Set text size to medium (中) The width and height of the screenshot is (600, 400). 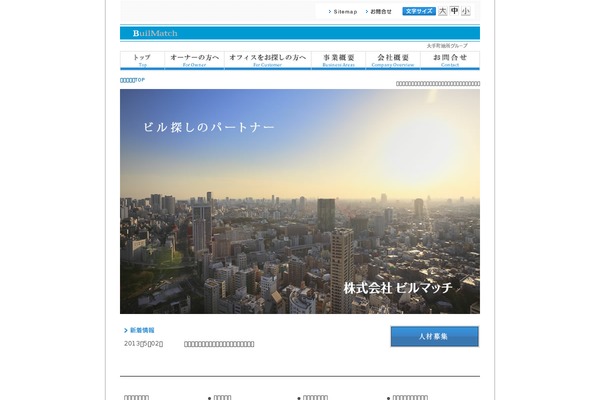tap(454, 11)
